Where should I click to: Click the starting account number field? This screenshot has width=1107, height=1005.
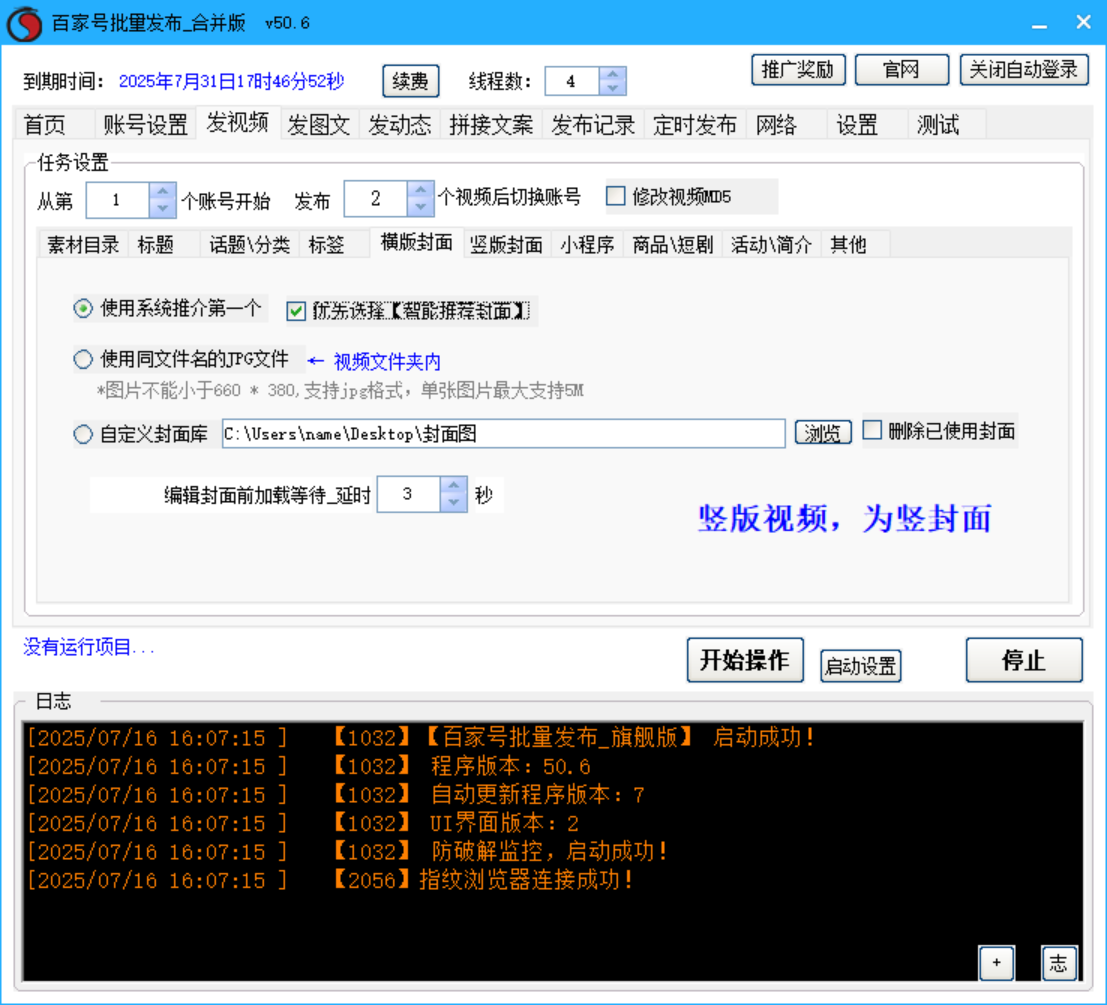pos(117,200)
